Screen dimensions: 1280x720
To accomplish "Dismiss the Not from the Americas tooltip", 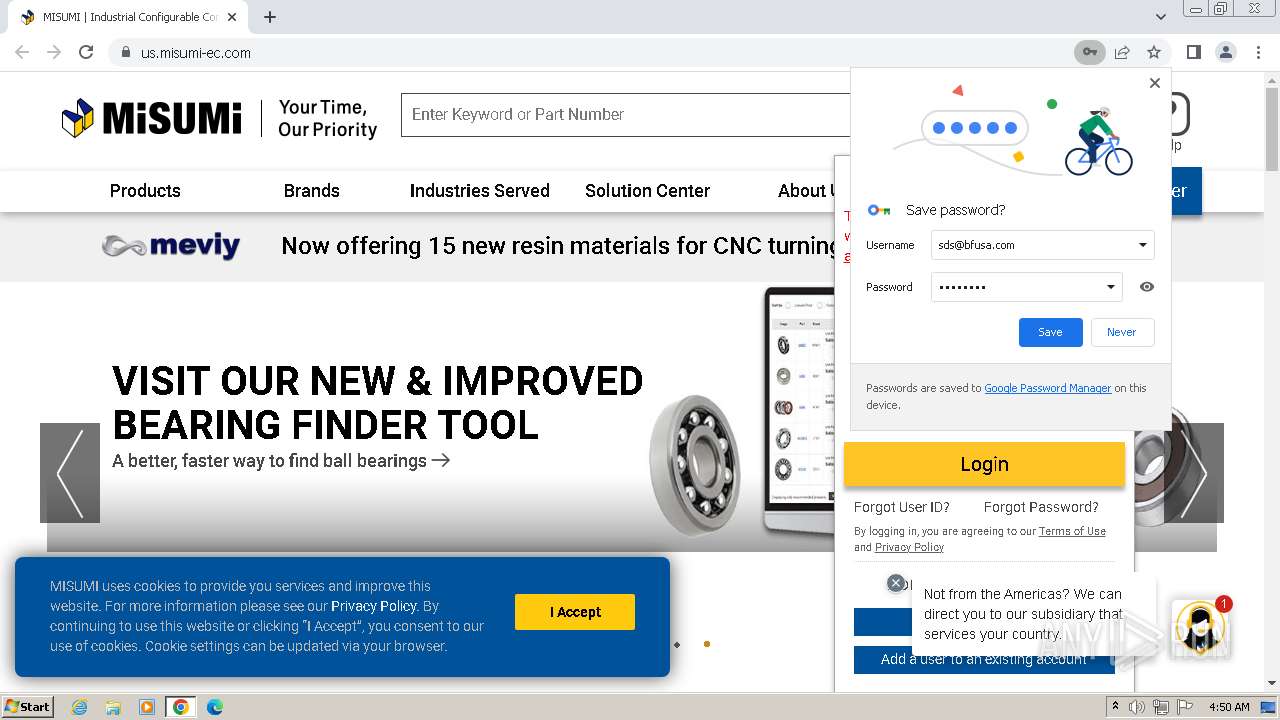I will click(x=896, y=583).
